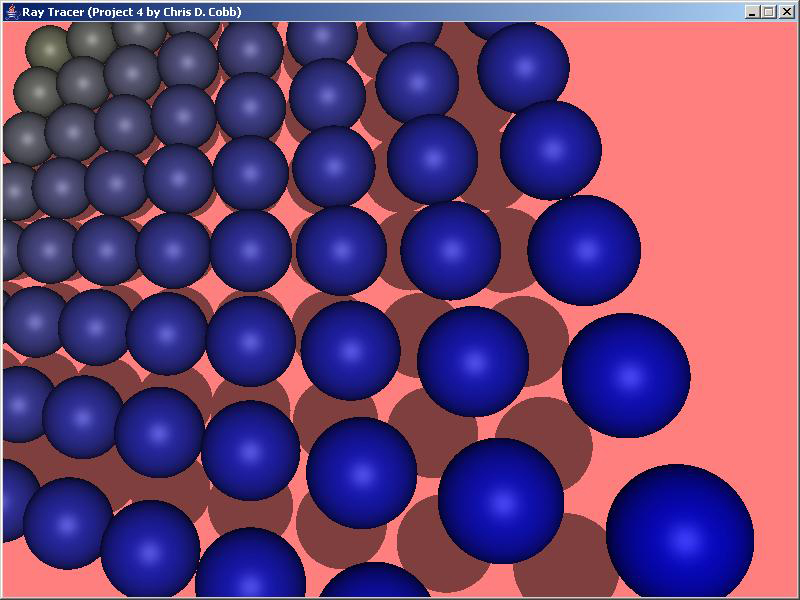Maximize the Ray Tracer window
Screen dimensions: 800x600
point(768,12)
